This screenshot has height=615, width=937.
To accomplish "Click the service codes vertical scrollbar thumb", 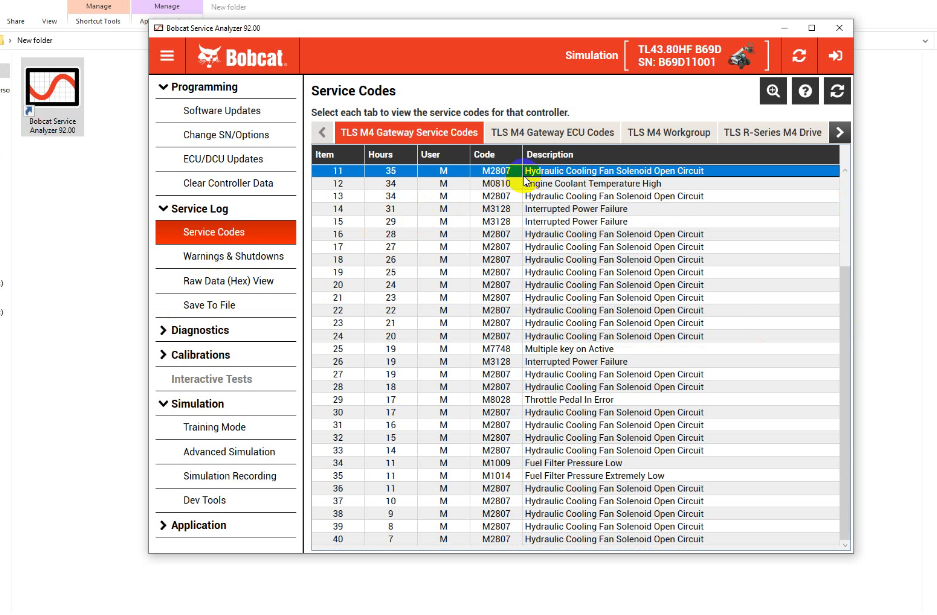I will click(x=844, y=402).
